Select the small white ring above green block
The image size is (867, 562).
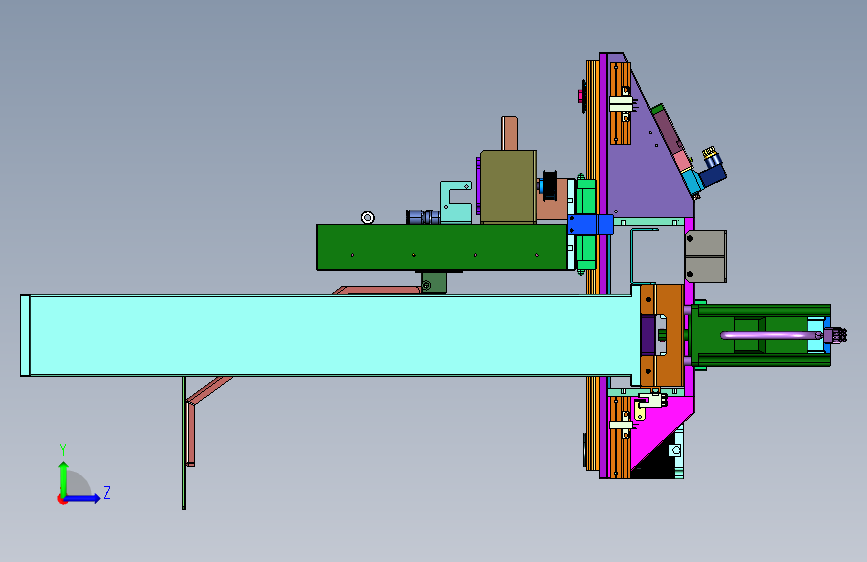pos(368,217)
